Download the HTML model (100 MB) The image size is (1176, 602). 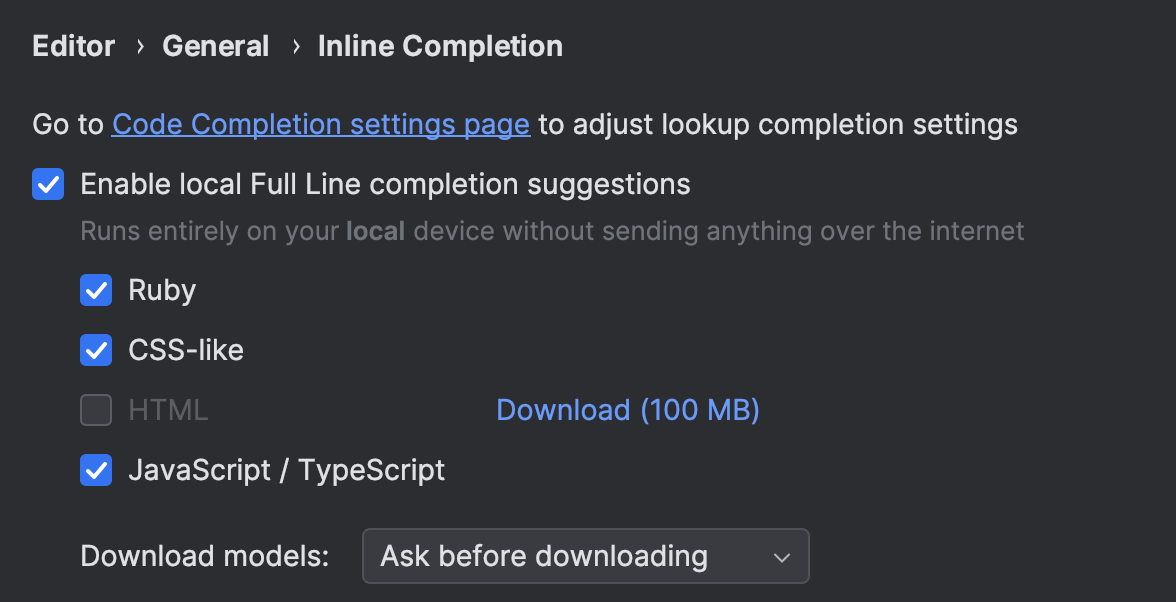(627, 410)
